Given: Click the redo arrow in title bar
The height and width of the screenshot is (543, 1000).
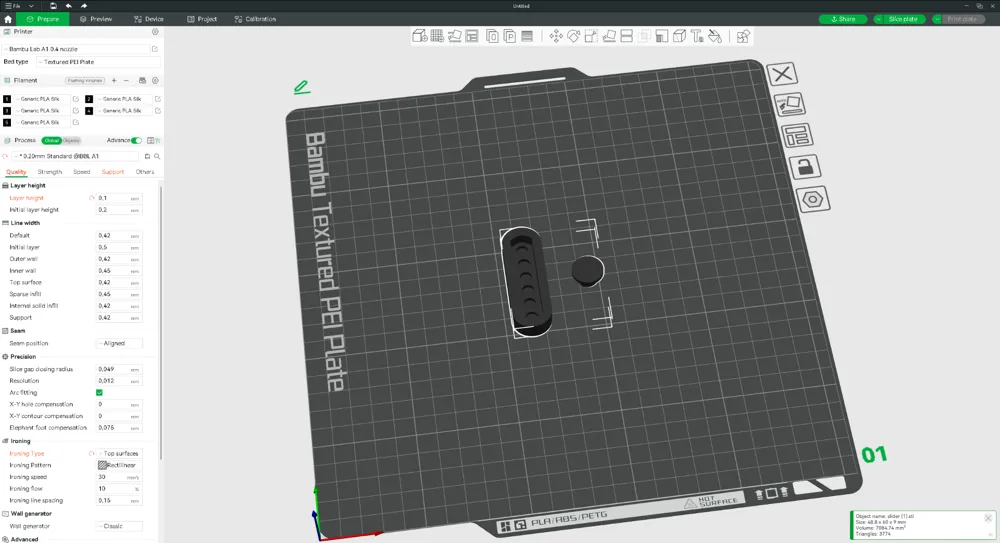Looking at the screenshot, I should [84, 6].
